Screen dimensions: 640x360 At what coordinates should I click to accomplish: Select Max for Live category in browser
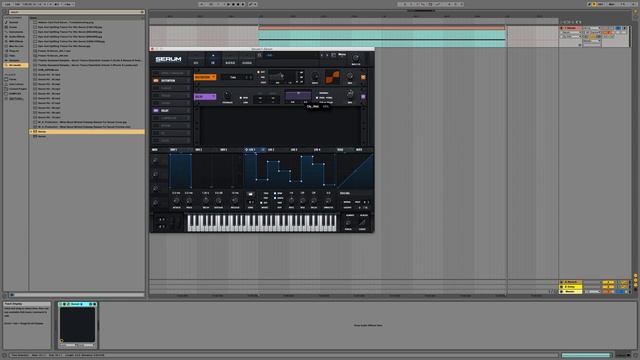16,46
